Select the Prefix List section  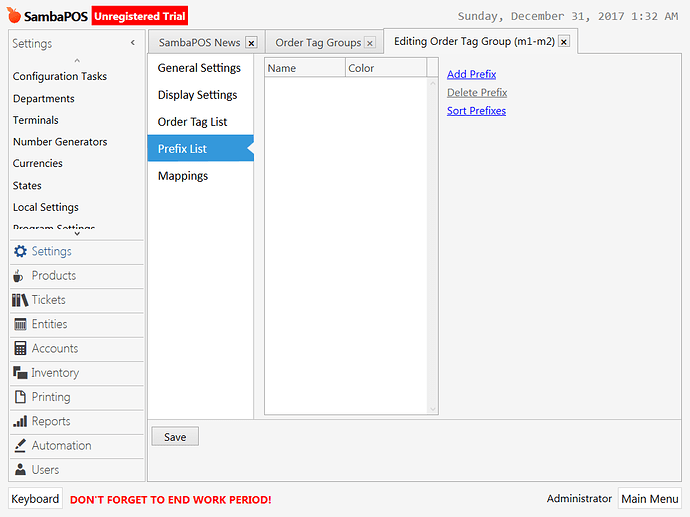pos(201,149)
